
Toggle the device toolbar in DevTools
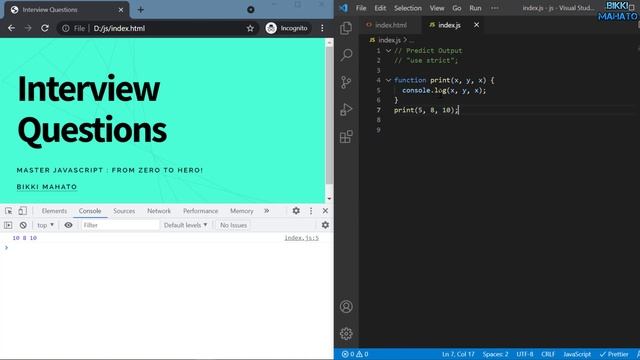[x=22, y=211]
